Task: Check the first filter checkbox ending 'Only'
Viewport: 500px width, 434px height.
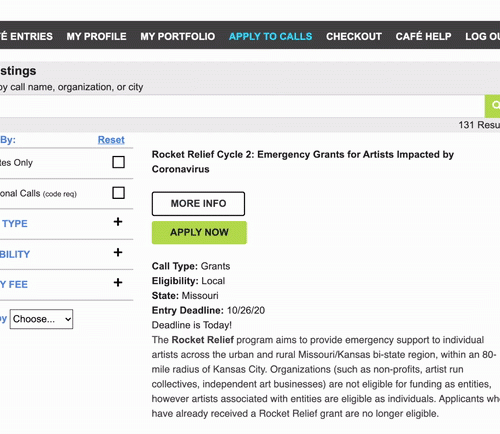Action: (x=119, y=162)
